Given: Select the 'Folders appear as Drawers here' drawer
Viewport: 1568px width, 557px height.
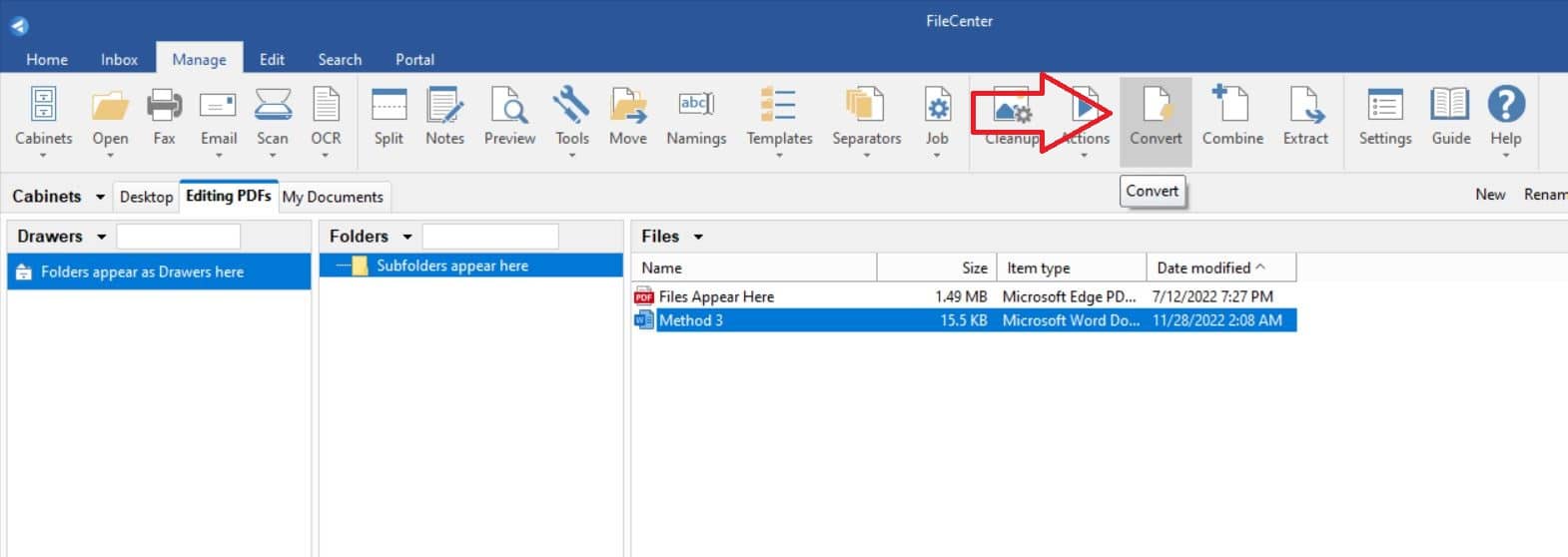Looking at the screenshot, I should click(160, 272).
